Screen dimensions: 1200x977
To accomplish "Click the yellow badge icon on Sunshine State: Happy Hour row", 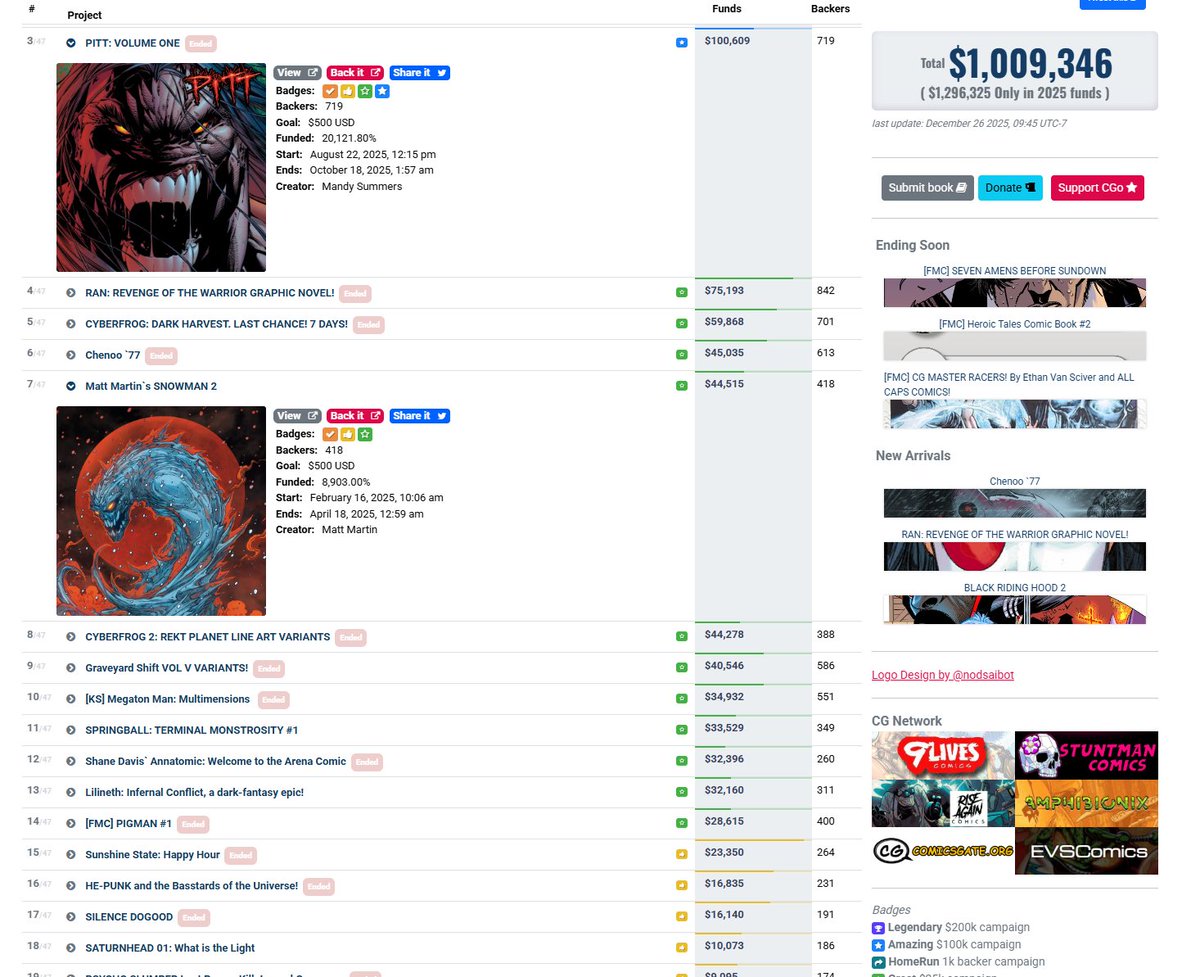I will pos(682,854).
